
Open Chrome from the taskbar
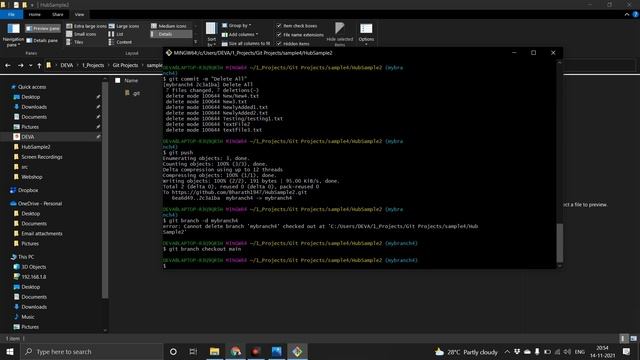(x=236, y=351)
